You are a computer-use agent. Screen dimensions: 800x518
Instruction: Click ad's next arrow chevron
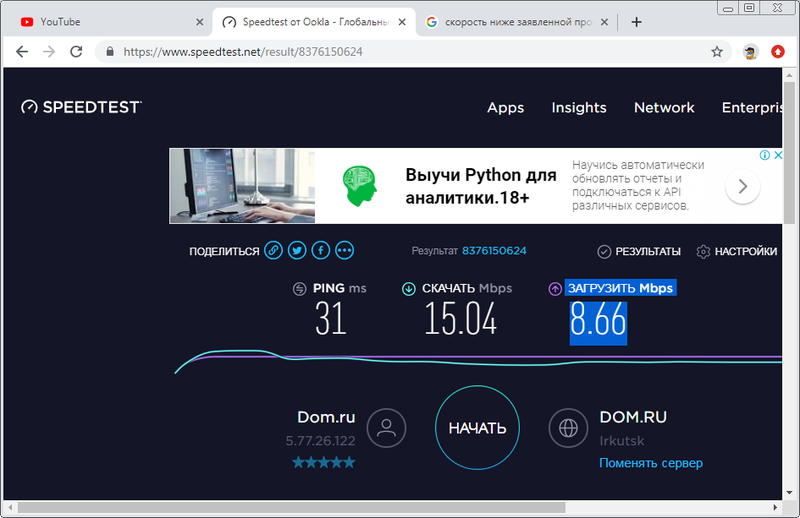[x=743, y=186]
